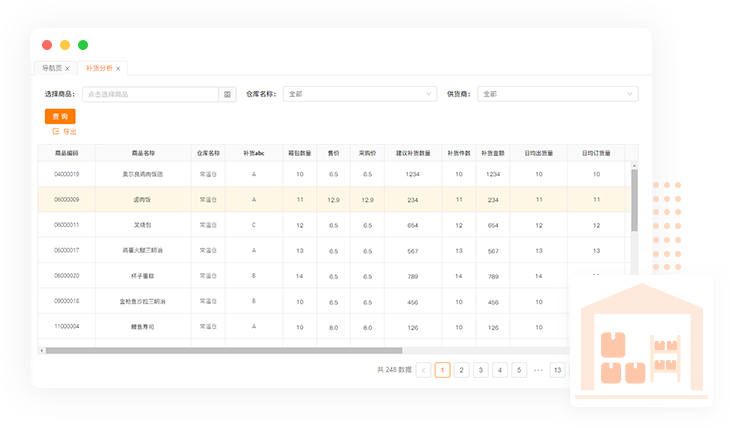Click suggested quantity 567 in 建议补货数量 column

click(412, 251)
